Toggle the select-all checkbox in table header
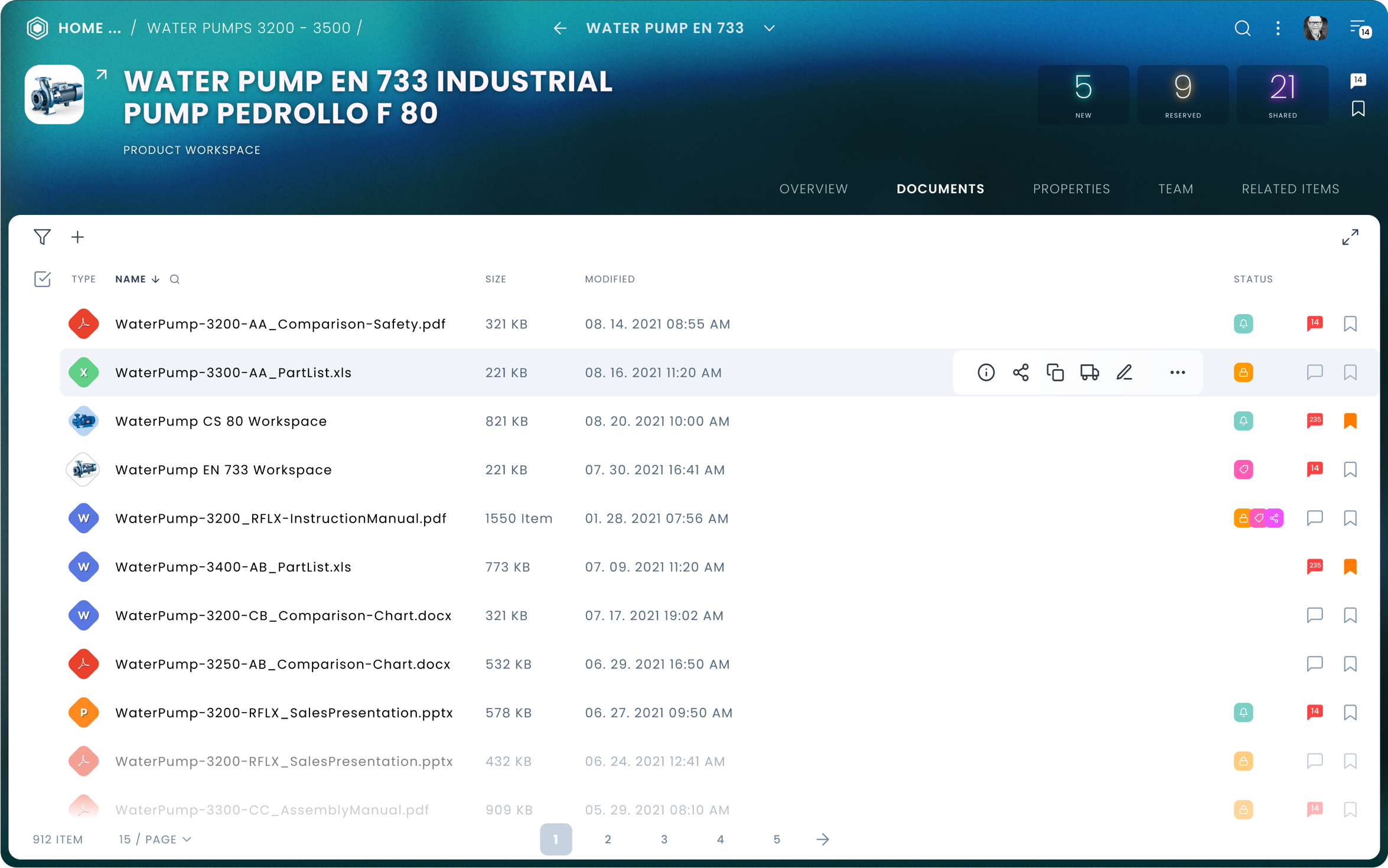This screenshot has height=868, width=1388. pyautogui.click(x=42, y=279)
